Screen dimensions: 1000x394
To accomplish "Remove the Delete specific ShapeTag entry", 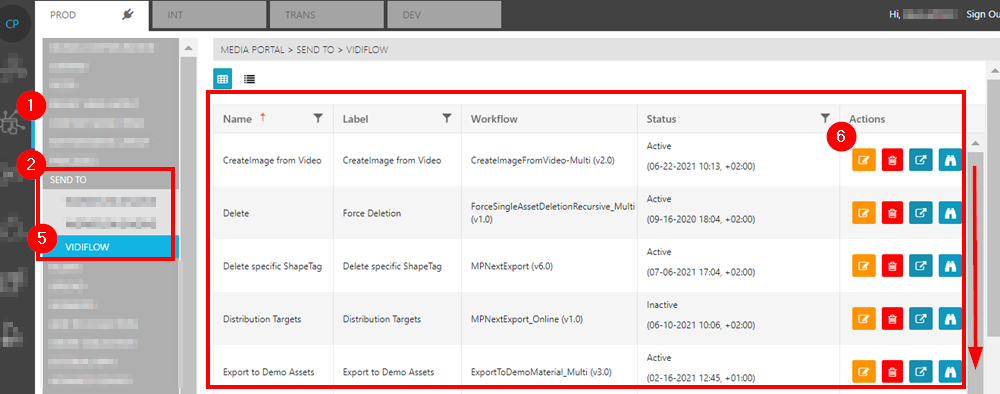I will click(x=893, y=266).
